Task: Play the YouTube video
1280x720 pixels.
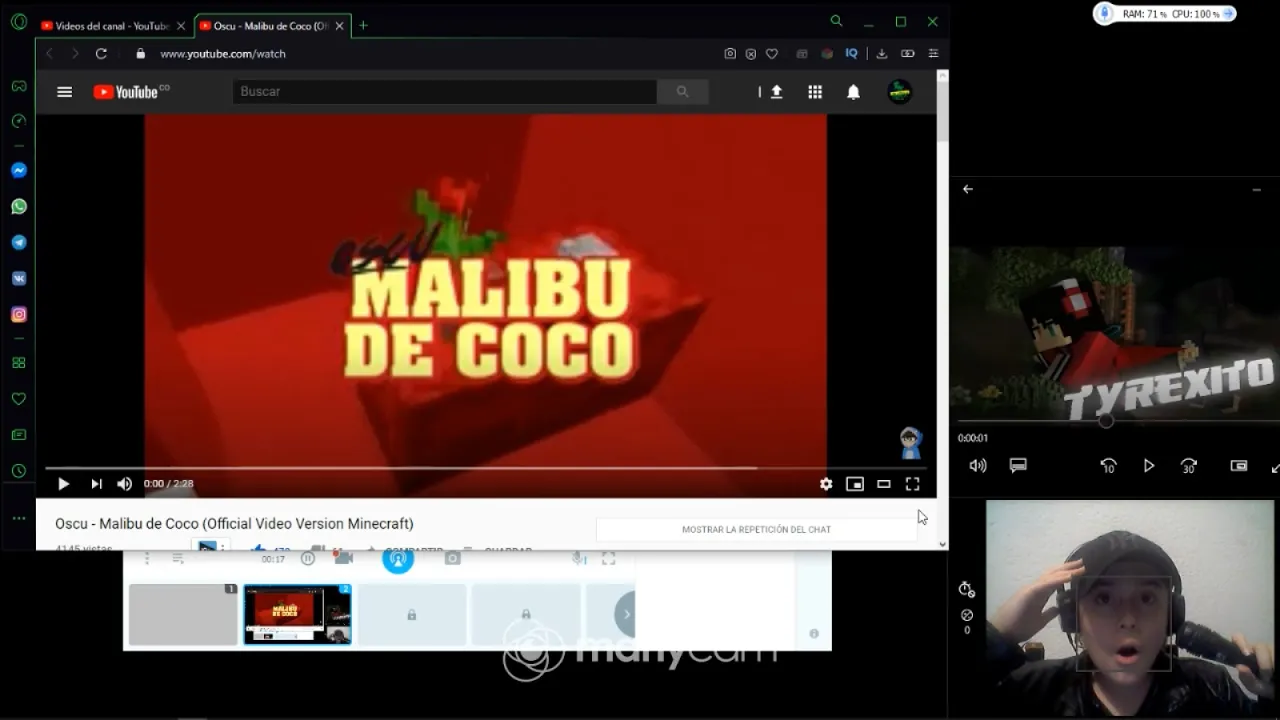Action: pos(63,484)
